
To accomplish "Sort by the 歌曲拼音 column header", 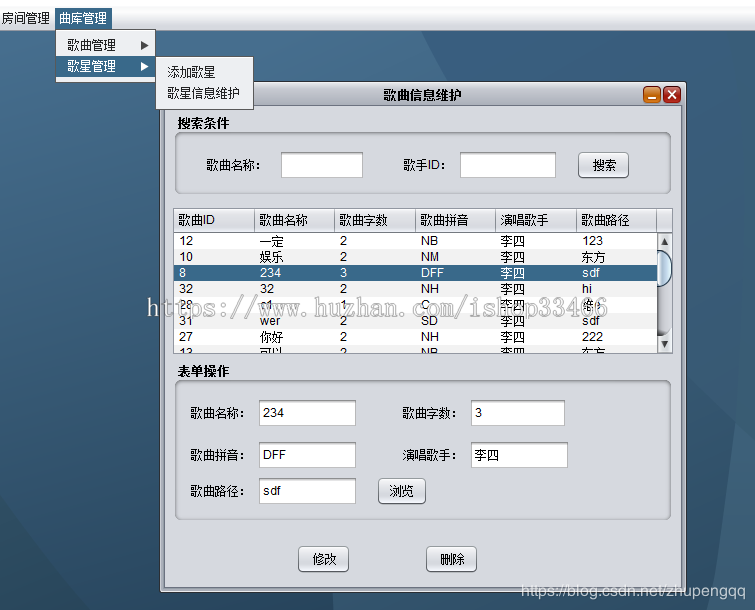I will click(x=455, y=221).
